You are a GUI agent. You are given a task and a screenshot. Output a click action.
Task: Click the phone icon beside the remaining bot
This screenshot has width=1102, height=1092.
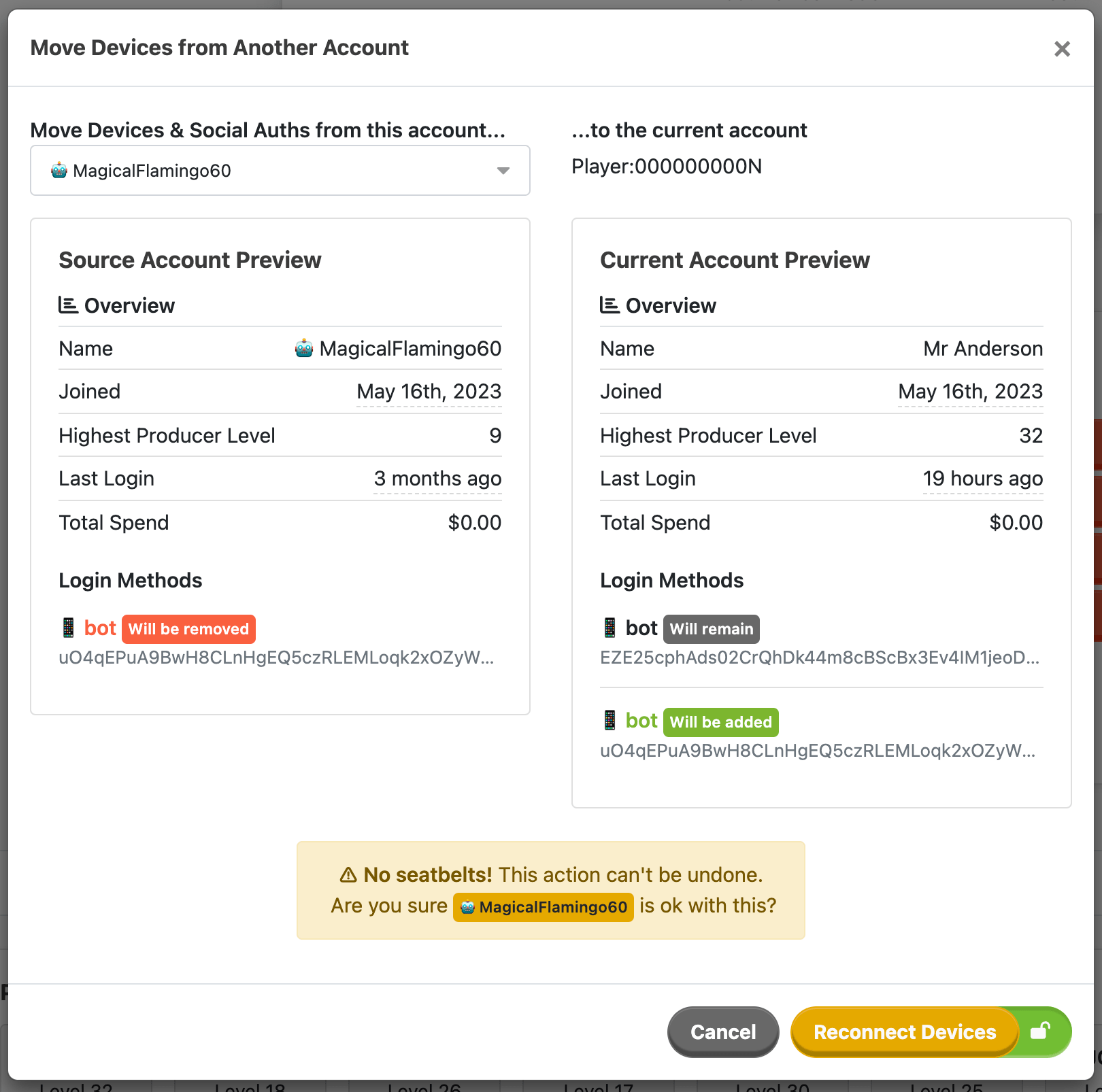(x=610, y=628)
